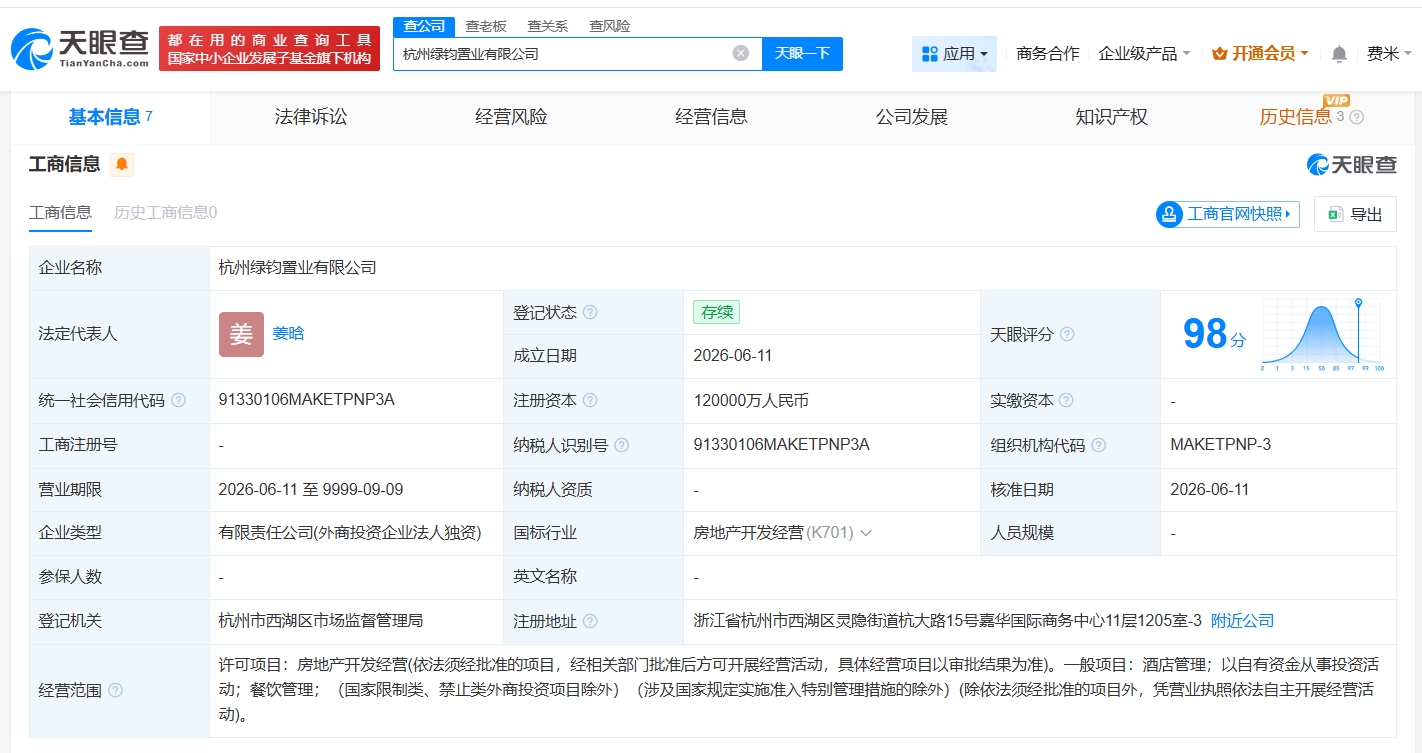The height and width of the screenshot is (753, 1422).
Task: Open the 附近公司 link
Action: 1242,621
